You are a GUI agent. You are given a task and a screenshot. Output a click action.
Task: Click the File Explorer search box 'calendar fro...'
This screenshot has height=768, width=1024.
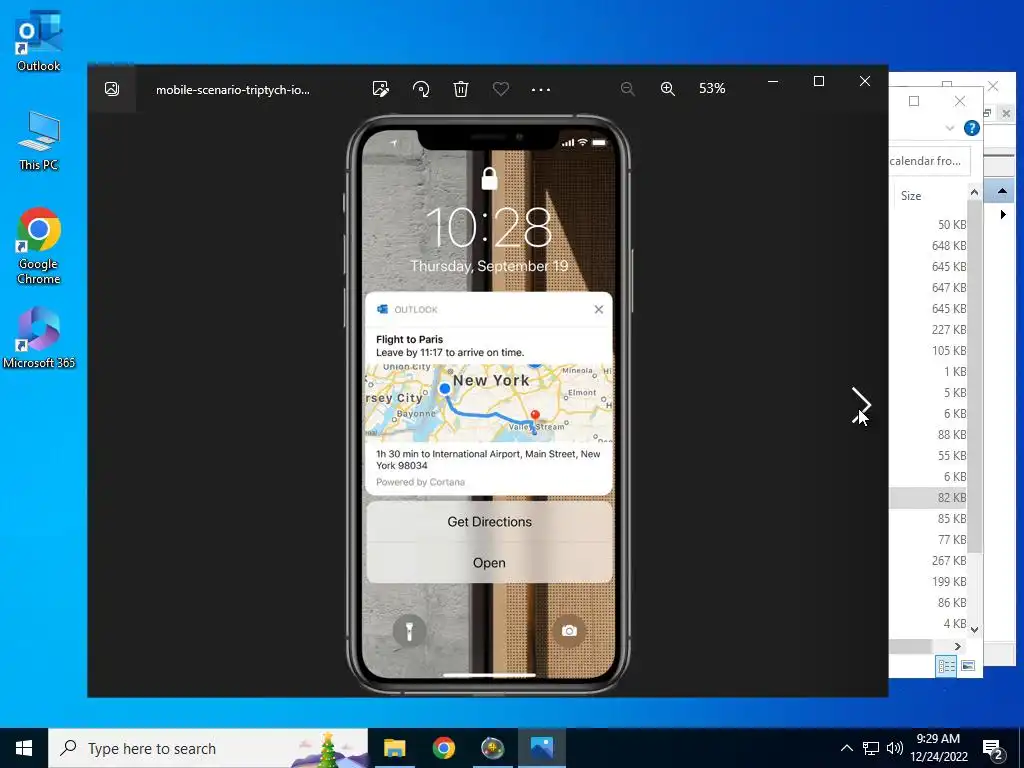929,161
